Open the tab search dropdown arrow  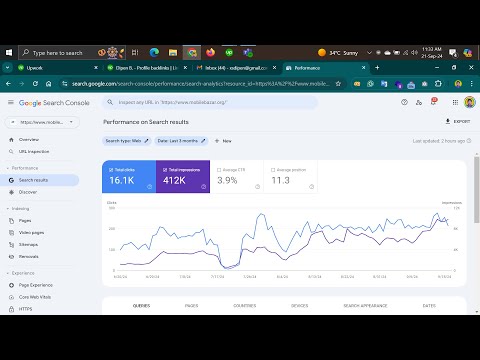[x=7, y=68]
